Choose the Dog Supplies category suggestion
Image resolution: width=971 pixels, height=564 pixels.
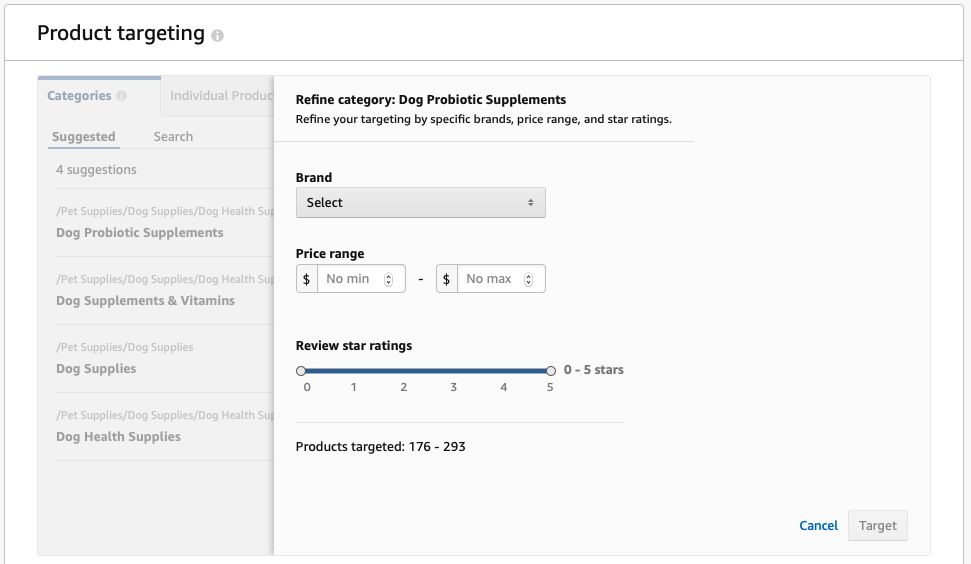pos(96,369)
